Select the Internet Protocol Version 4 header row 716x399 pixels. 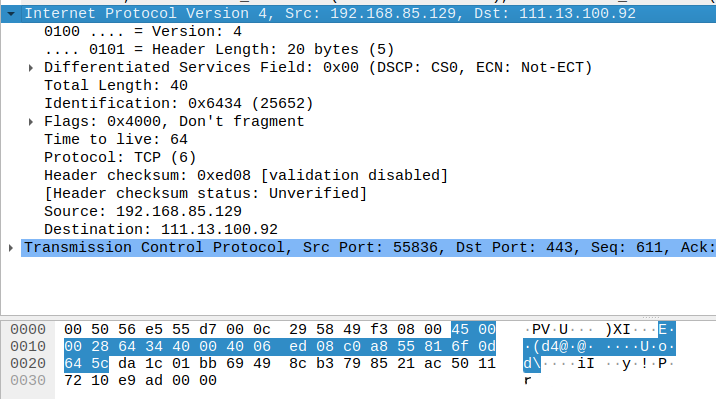click(358, 14)
